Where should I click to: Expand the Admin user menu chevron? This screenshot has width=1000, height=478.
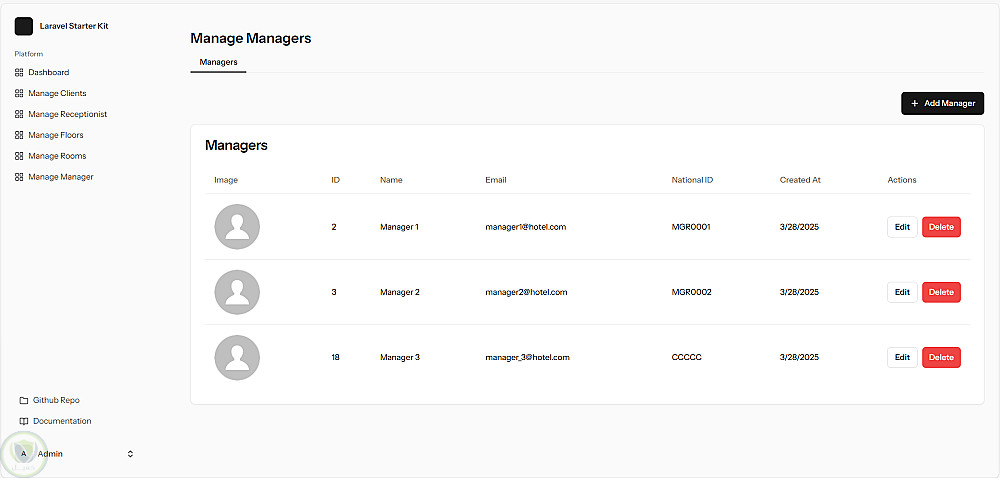(x=130, y=454)
